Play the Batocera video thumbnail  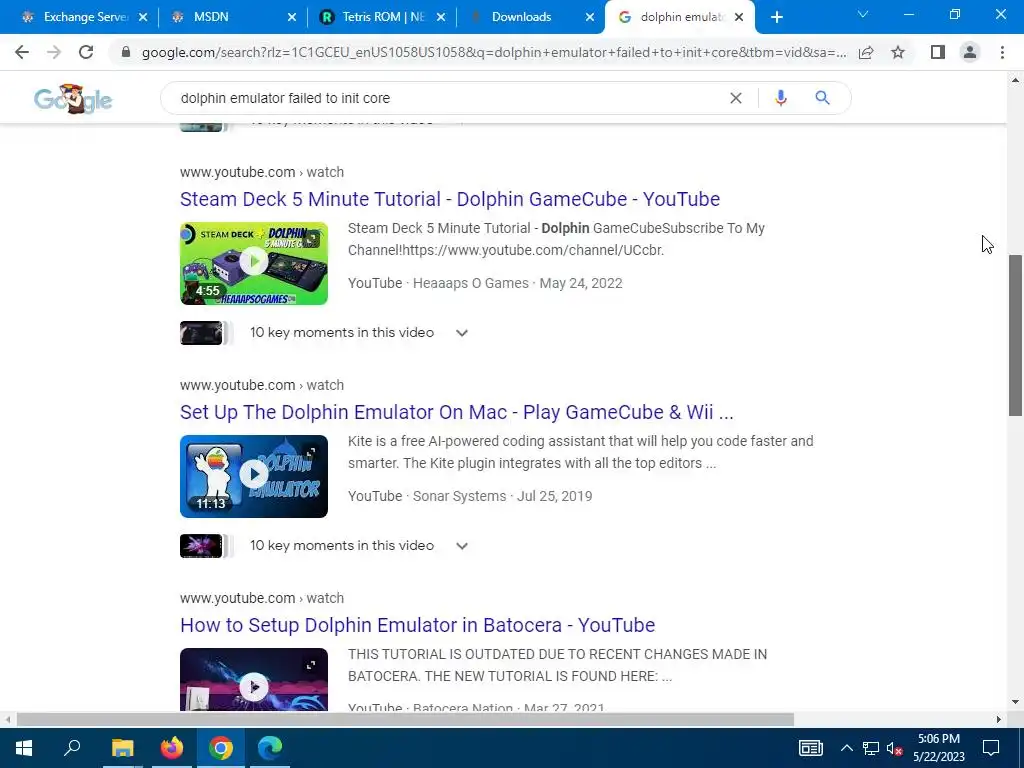pos(254,679)
